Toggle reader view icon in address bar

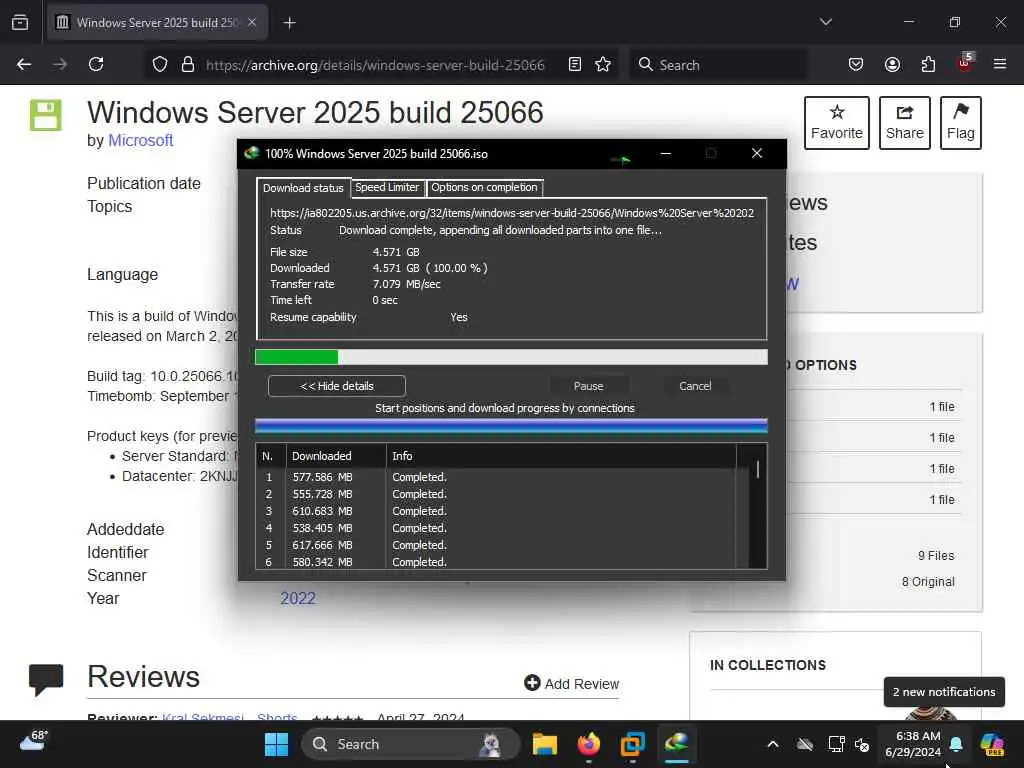[x=575, y=64]
